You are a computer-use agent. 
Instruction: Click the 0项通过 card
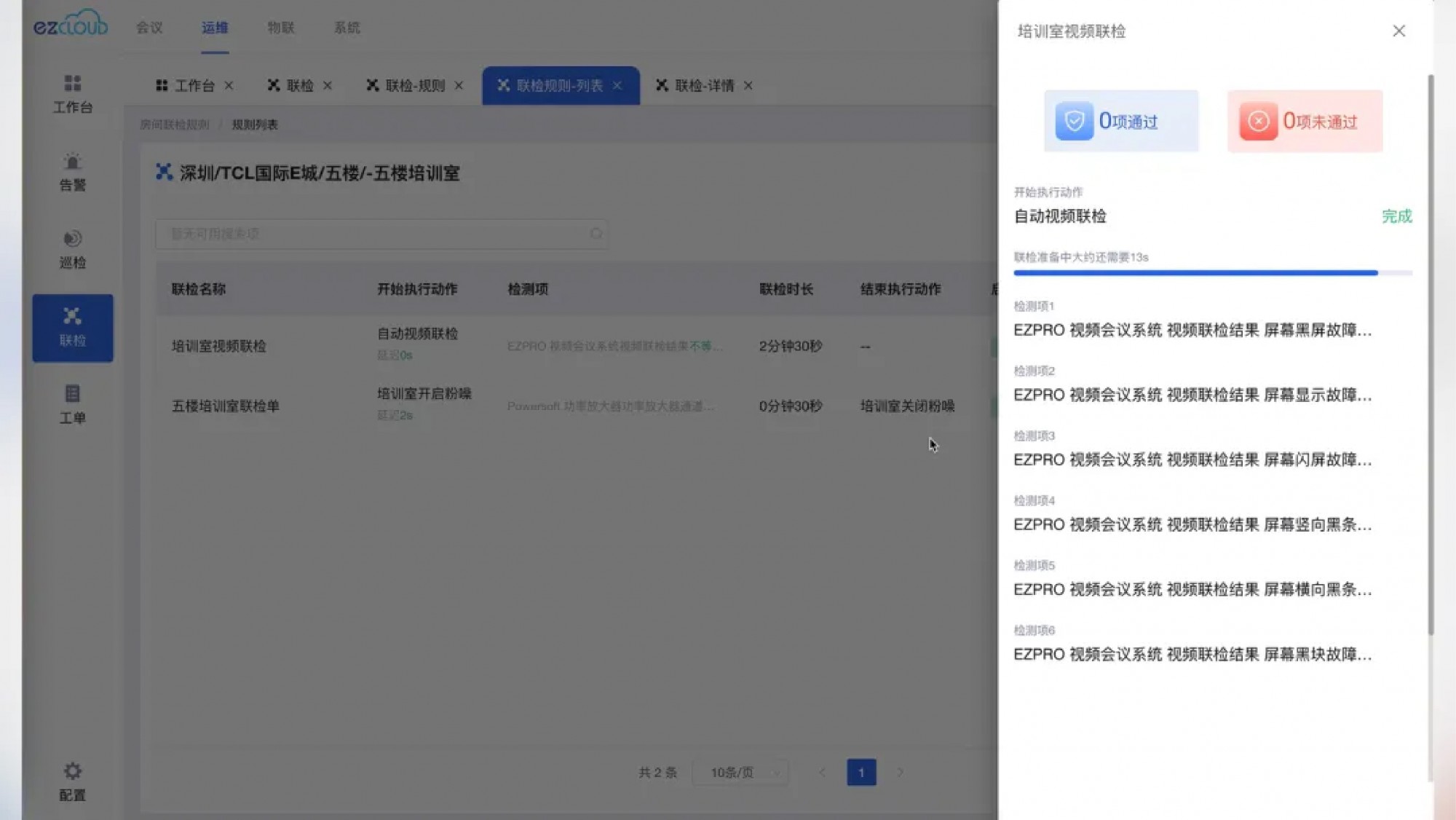point(1121,121)
